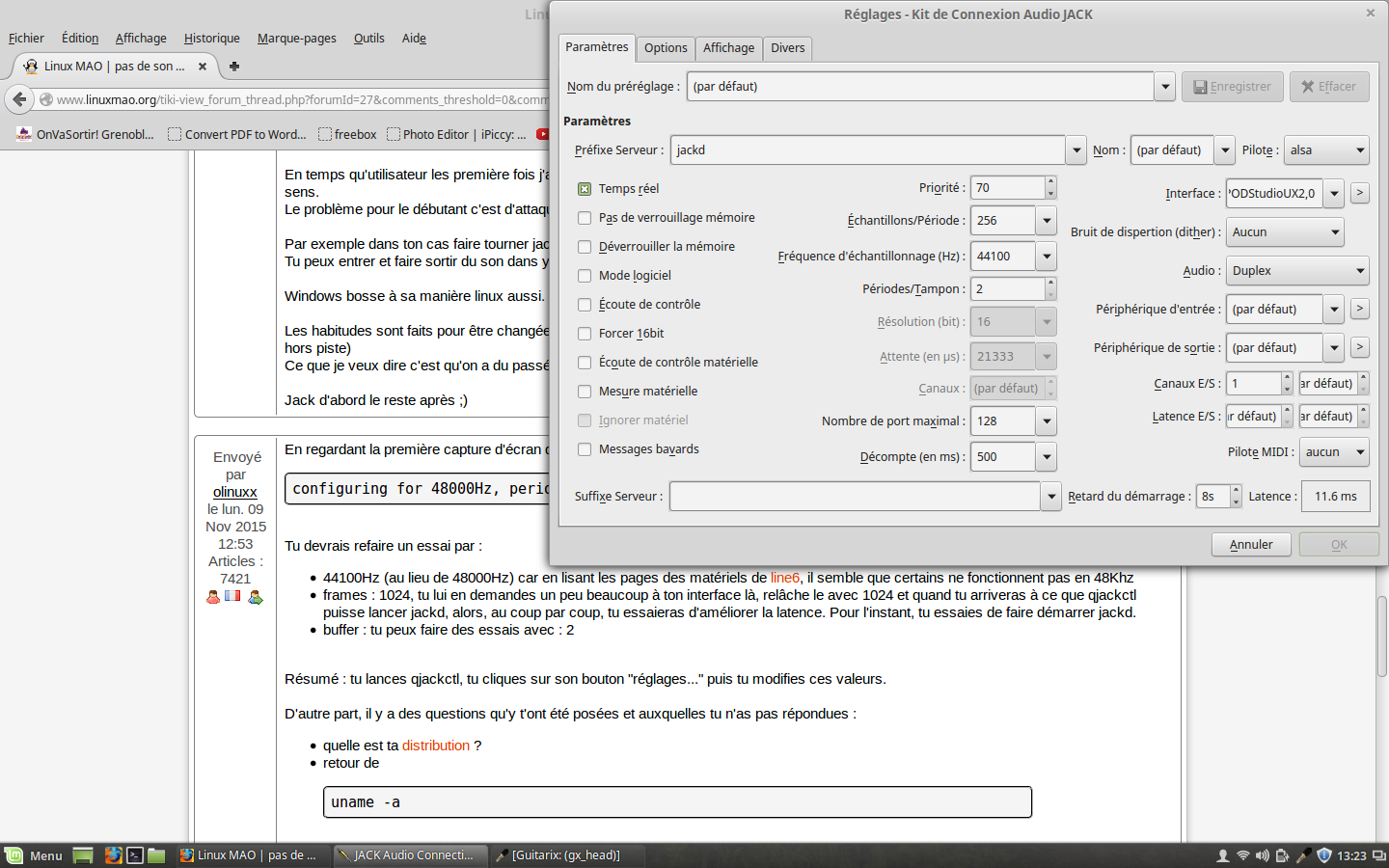Open the Divers tab
Viewport: 1389px width, 868px height.
[x=788, y=48]
